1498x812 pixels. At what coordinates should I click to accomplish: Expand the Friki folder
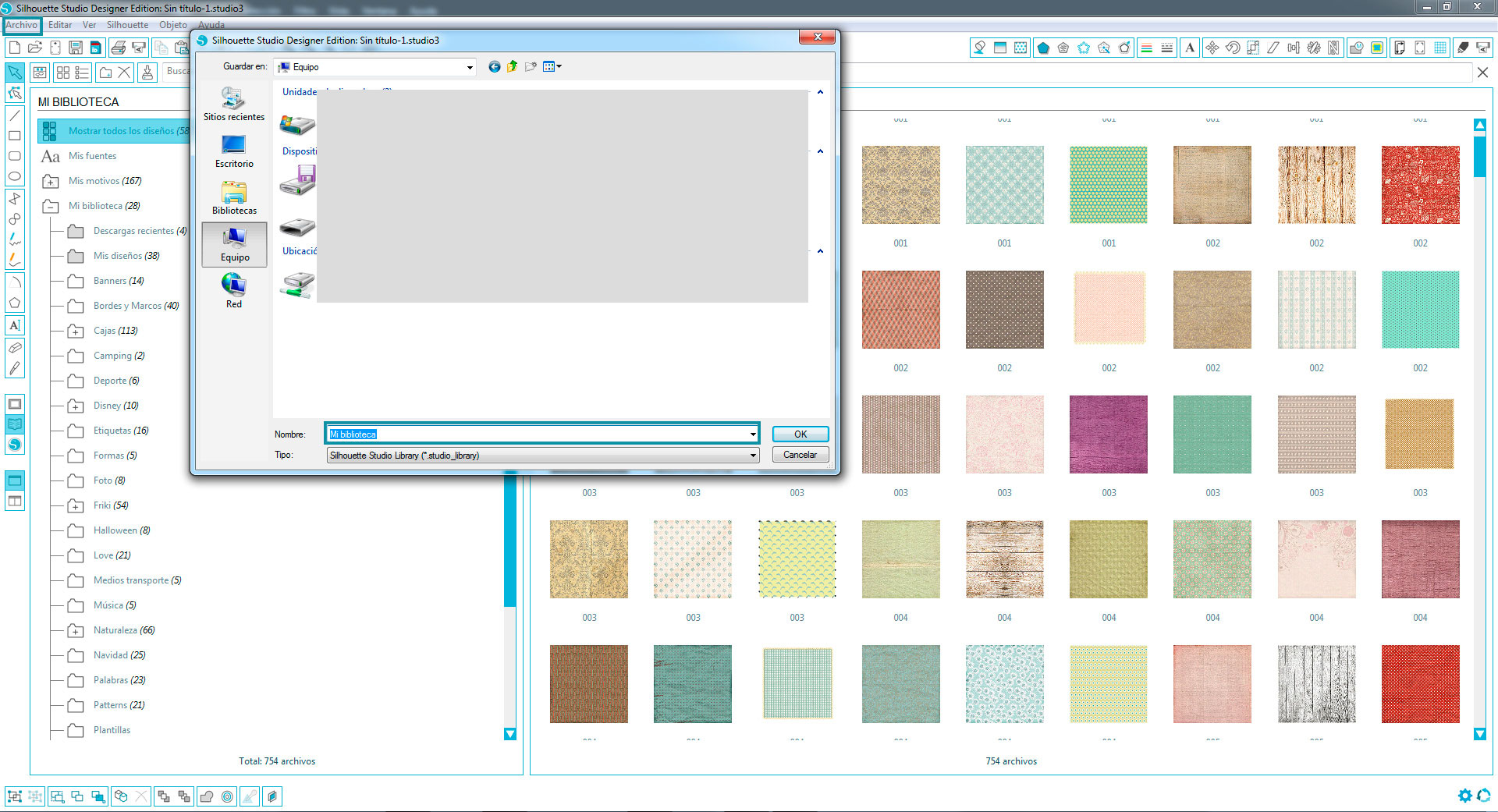point(76,505)
